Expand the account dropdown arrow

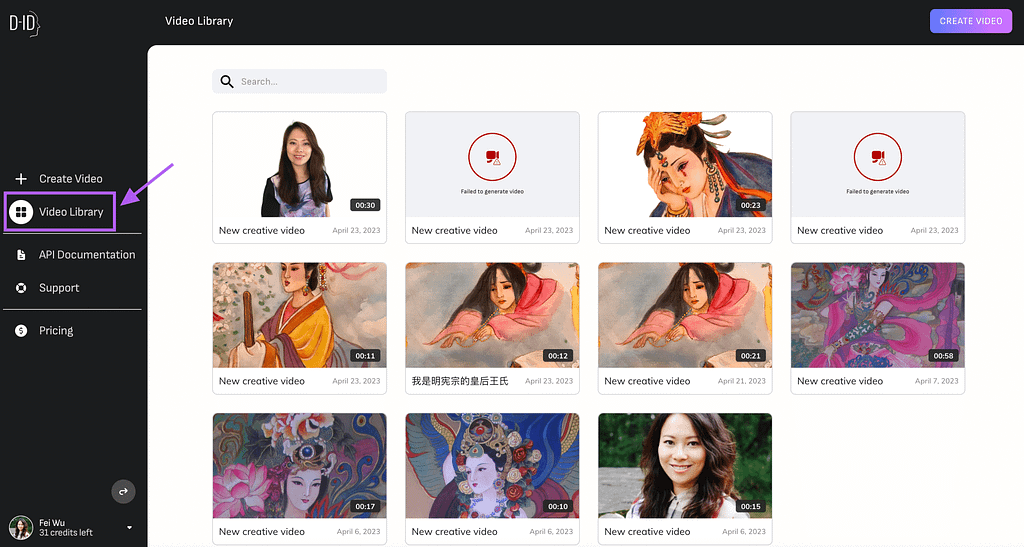[129, 527]
